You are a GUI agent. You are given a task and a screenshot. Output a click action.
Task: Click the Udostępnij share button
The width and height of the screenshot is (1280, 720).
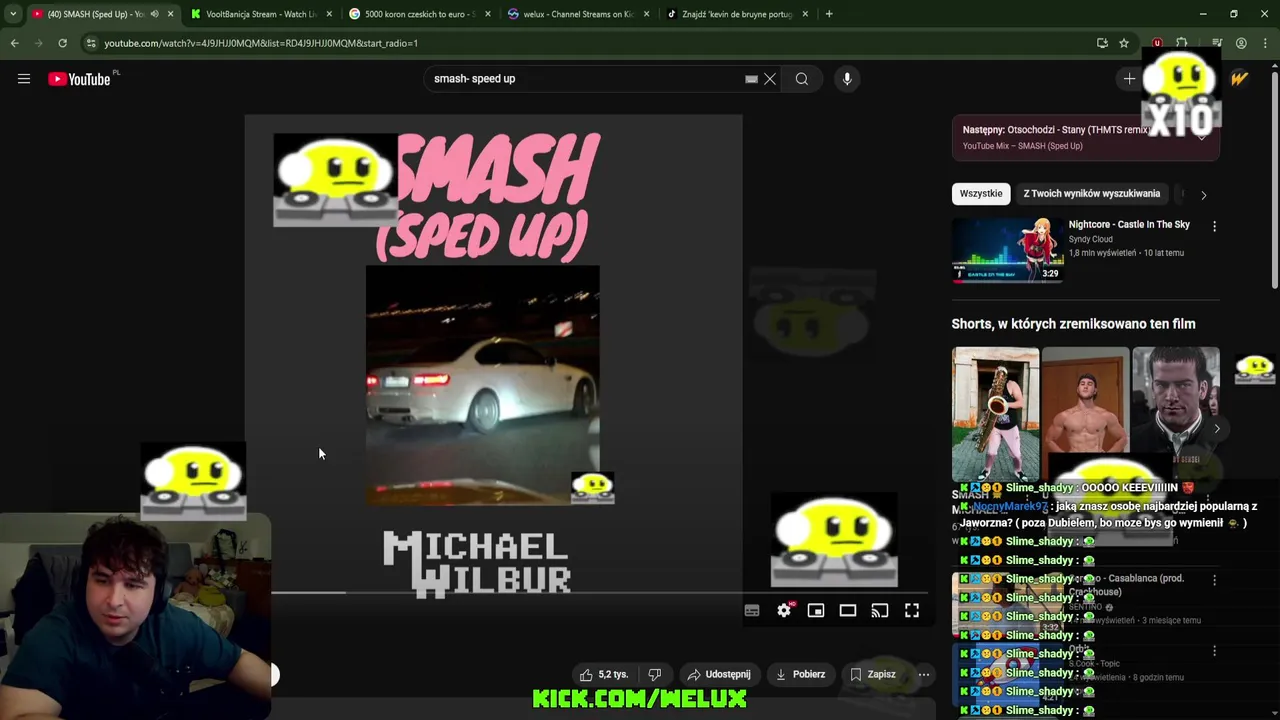(718, 674)
